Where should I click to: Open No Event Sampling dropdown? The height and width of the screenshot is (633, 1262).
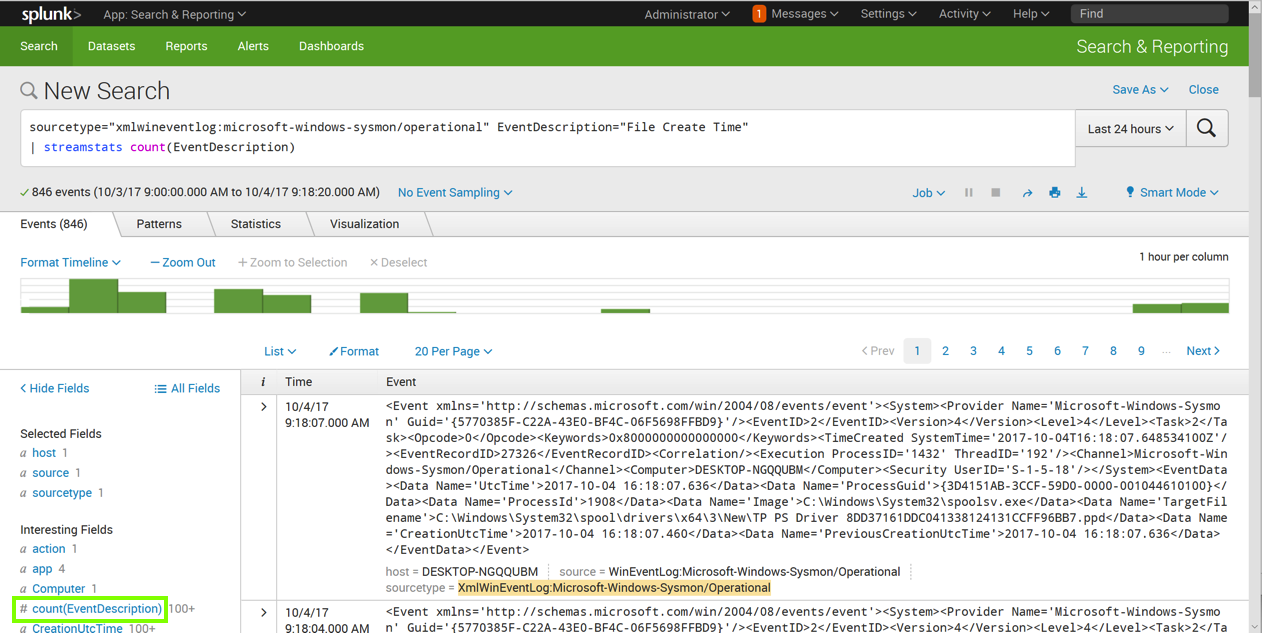(x=455, y=192)
